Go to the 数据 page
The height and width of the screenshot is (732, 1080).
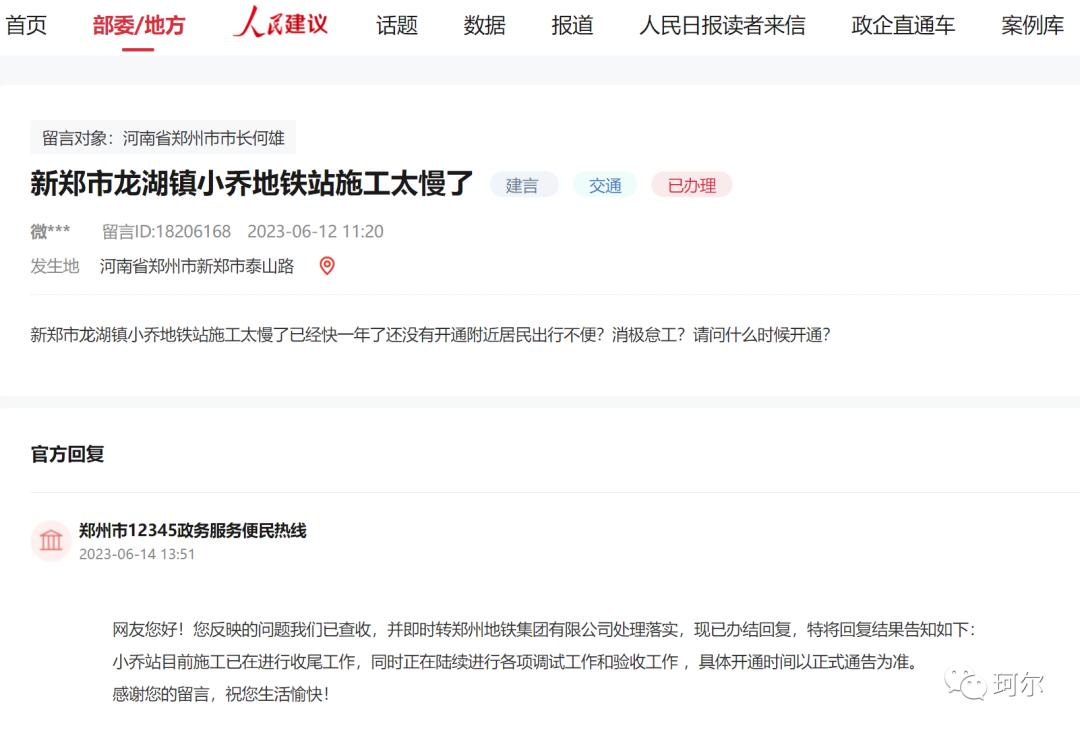coord(485,25)
